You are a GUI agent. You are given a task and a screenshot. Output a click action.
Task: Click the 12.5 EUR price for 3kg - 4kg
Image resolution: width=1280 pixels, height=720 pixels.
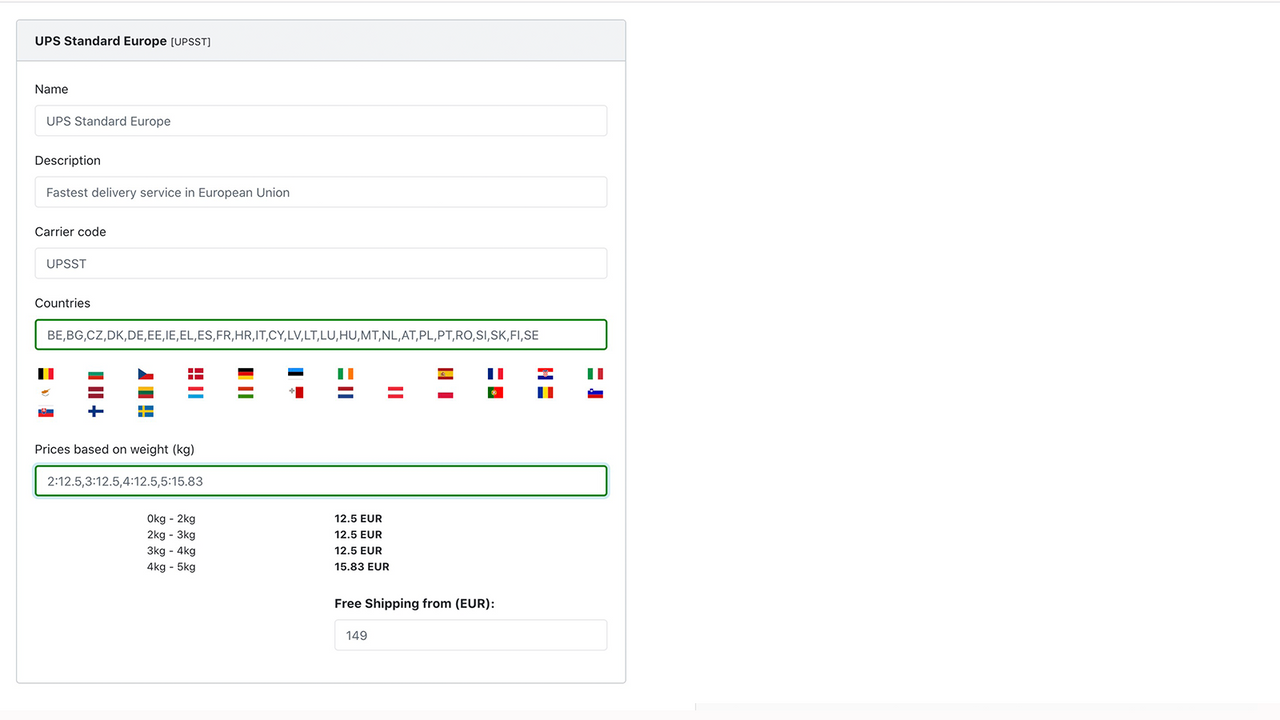tap(359, 551)
